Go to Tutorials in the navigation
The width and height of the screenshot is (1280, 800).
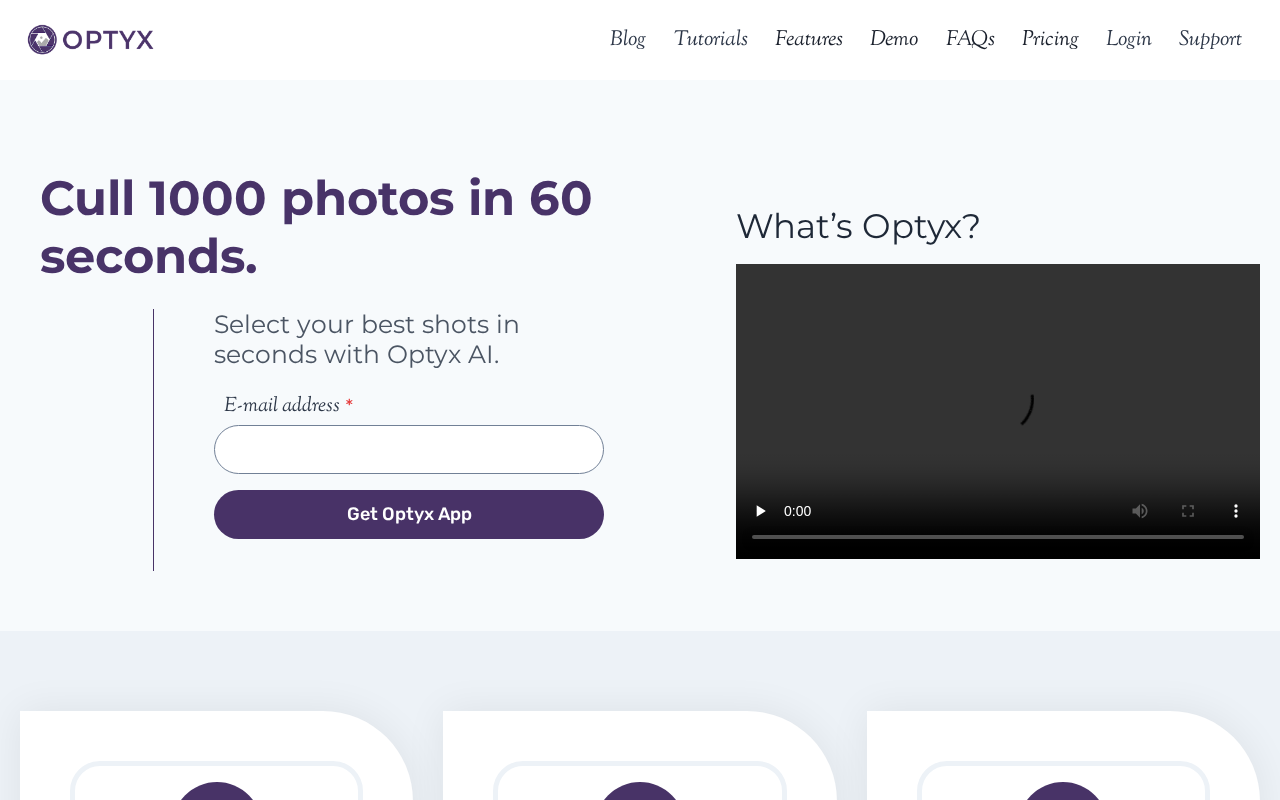point(710,39)
